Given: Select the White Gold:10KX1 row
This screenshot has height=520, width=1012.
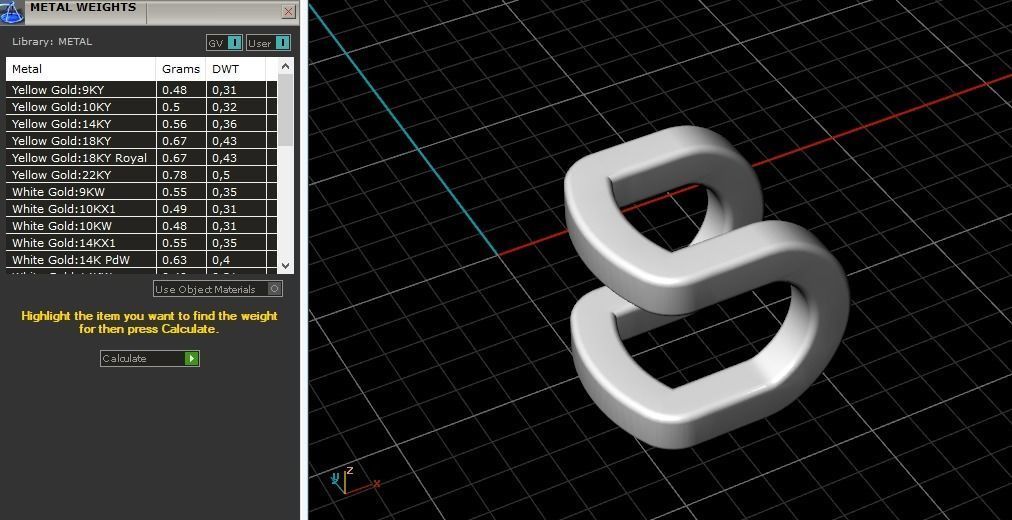Looking at the screenshot, I should 142,208.
